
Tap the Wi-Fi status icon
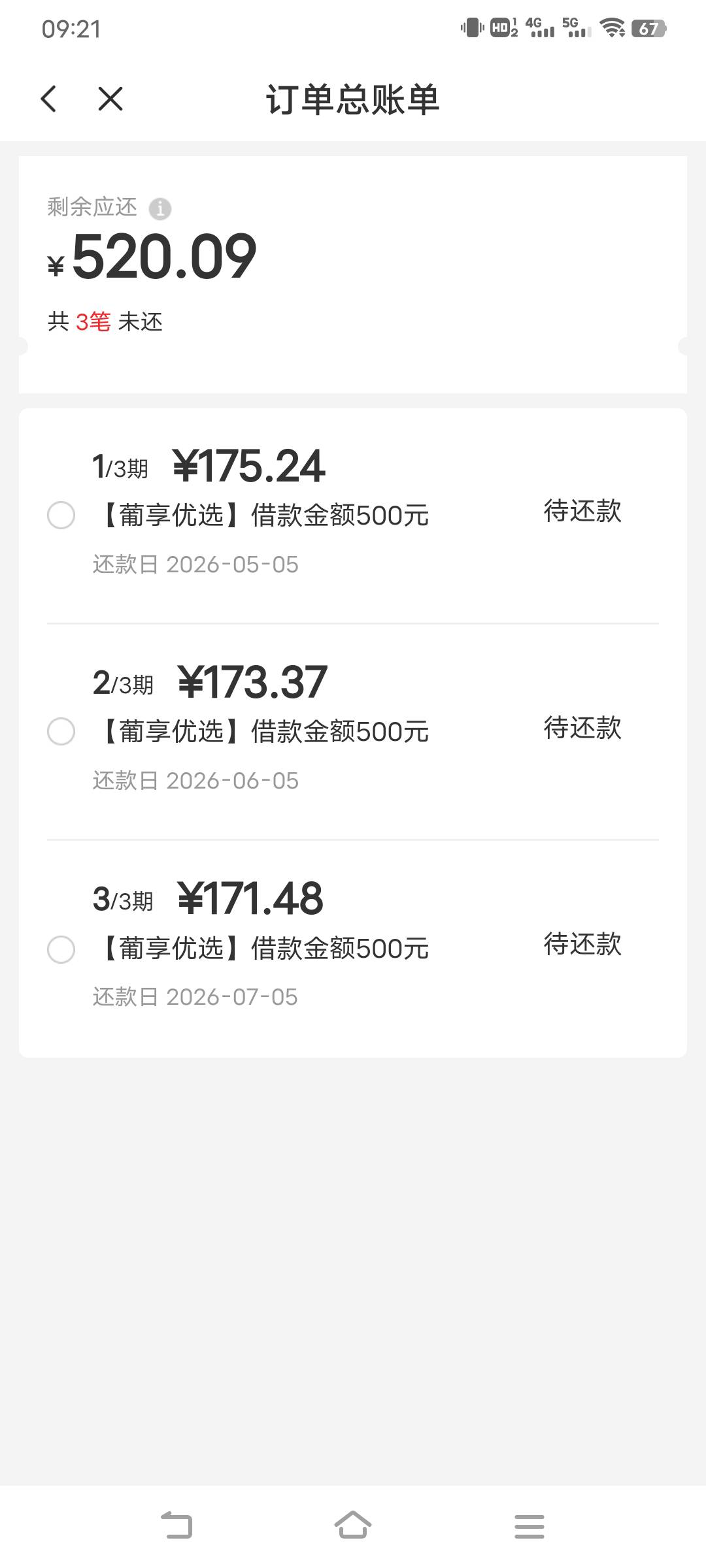613,28
